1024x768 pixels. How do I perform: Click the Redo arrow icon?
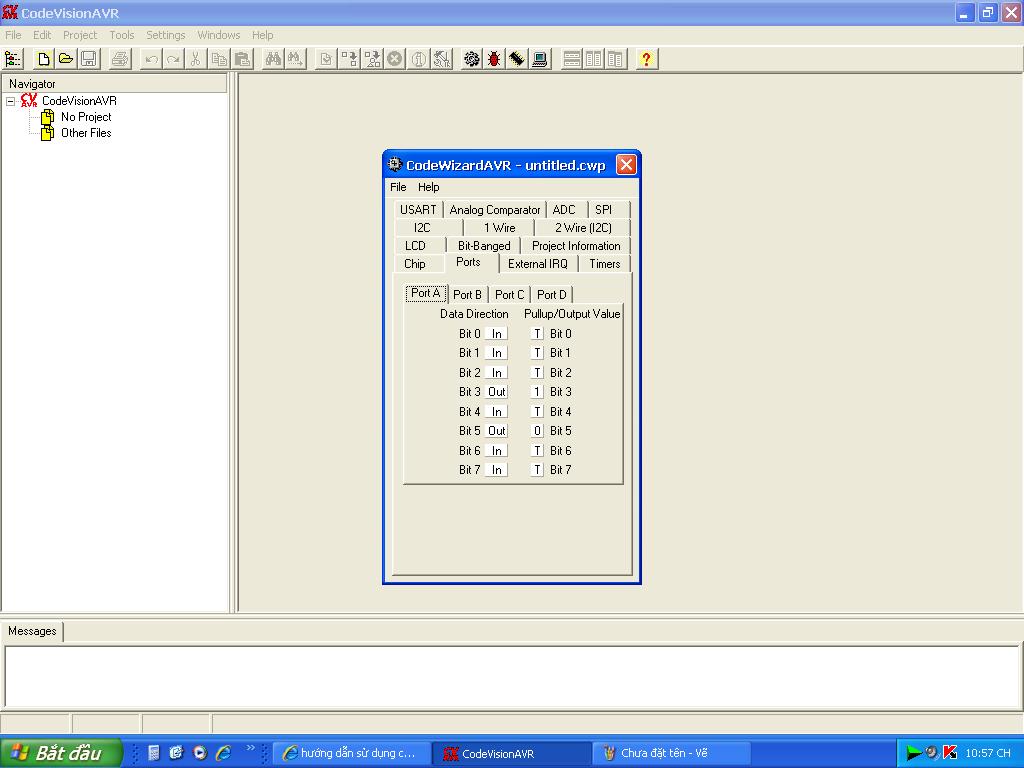click(x=173, y=59)
